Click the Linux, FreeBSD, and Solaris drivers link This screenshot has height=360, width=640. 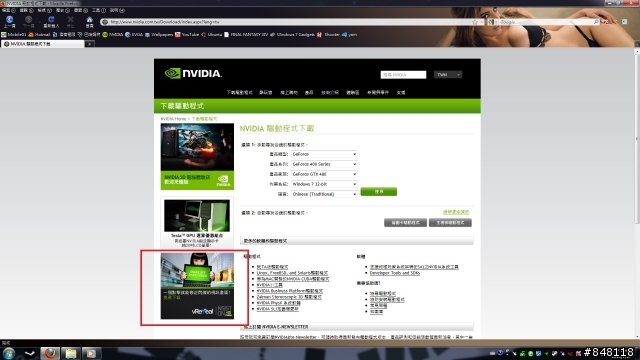click(292, 273)
